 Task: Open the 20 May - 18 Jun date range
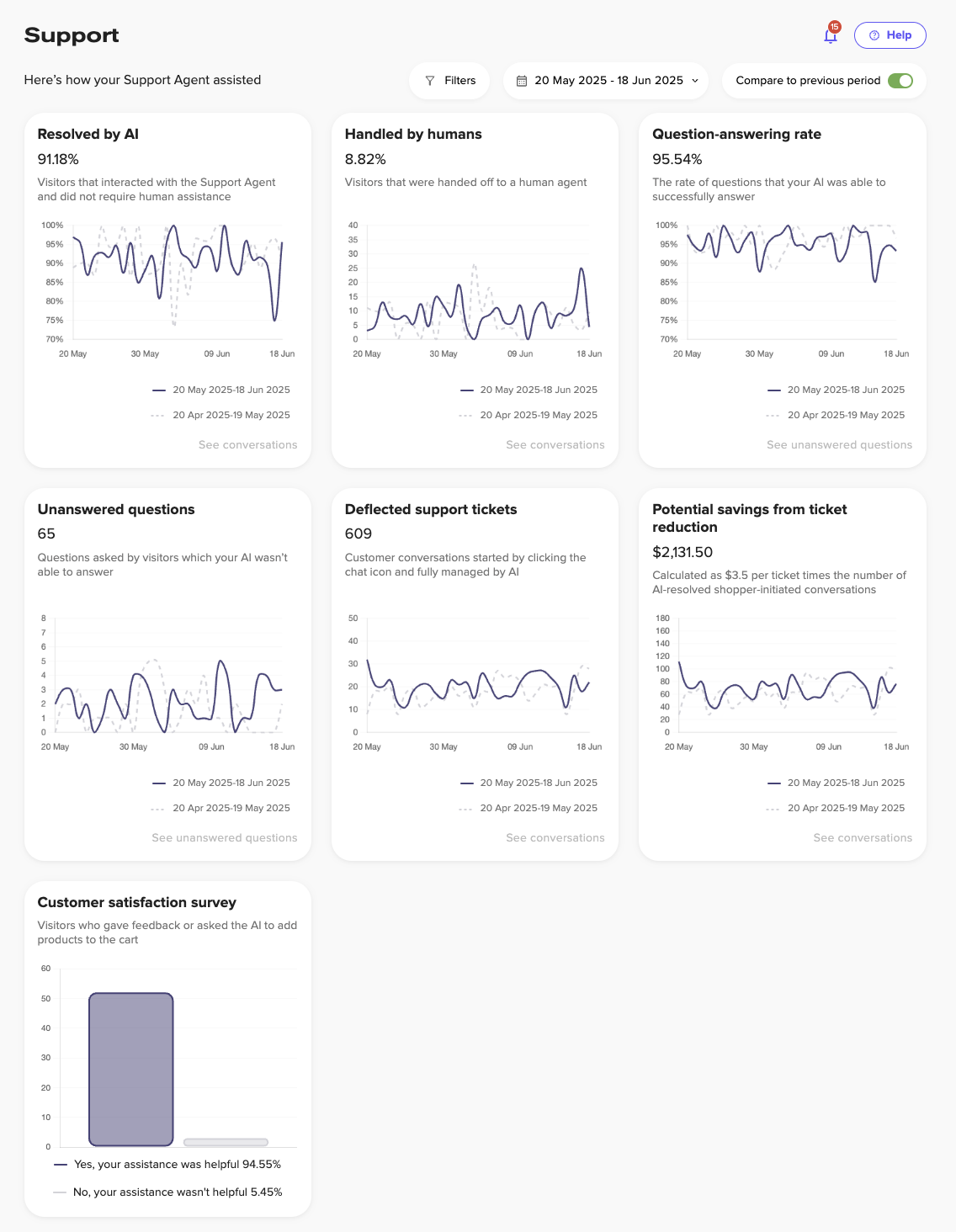608,81
